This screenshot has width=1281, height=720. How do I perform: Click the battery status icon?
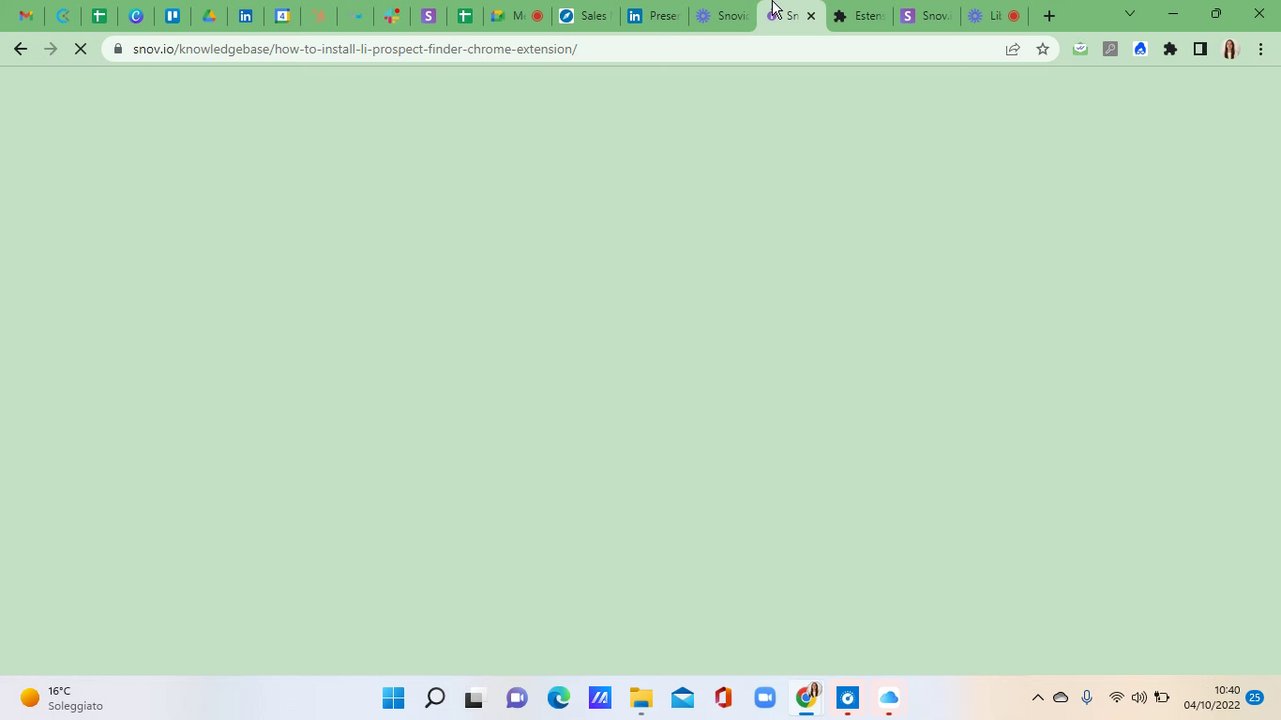point(1162,698)
